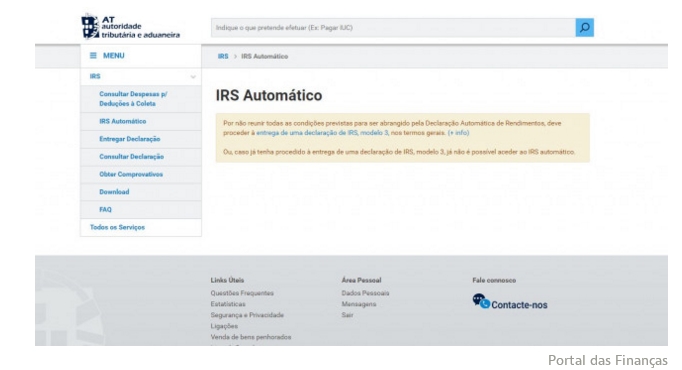682x370 pixels.
Task: Focus the search field for services
Action: (393, 27)
